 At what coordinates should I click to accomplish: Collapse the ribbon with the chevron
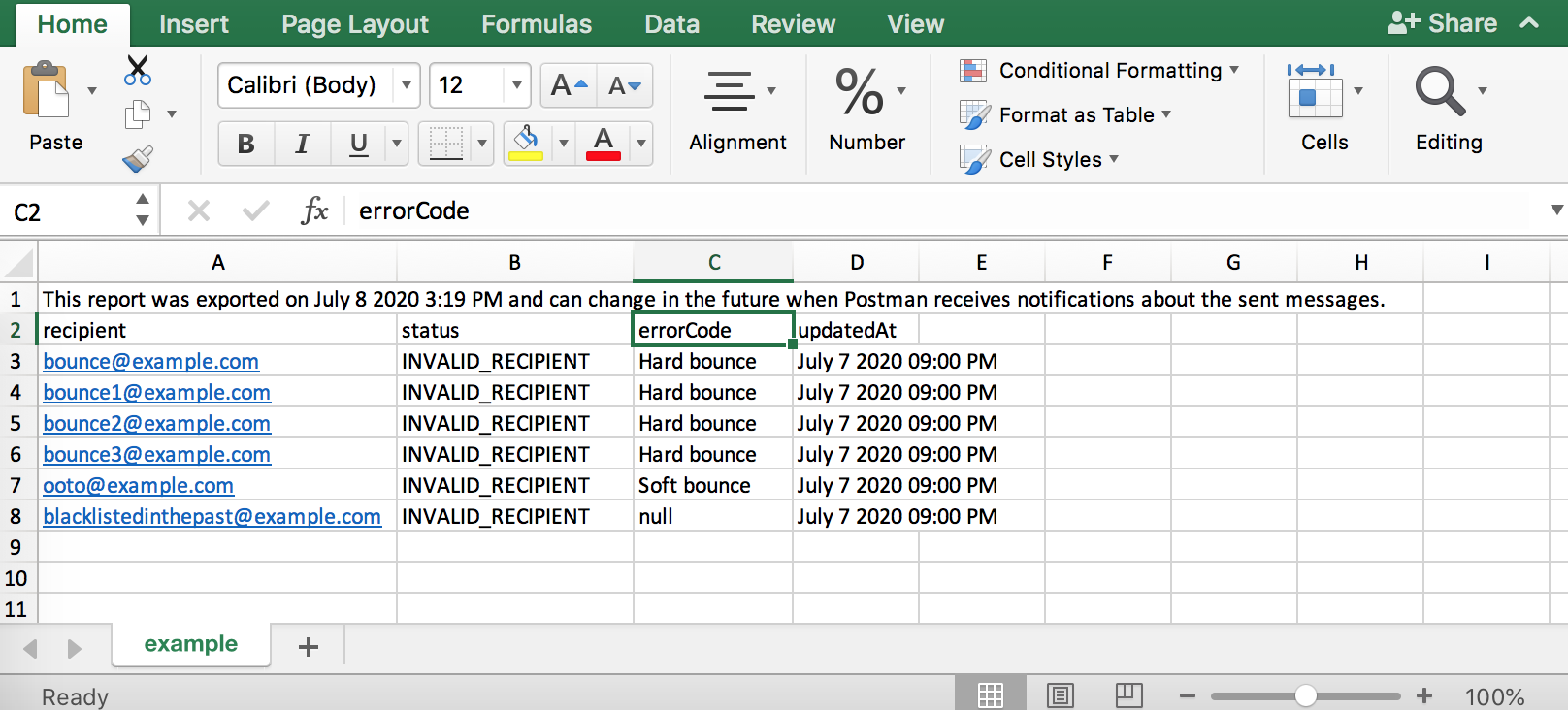coord(1529,23)
